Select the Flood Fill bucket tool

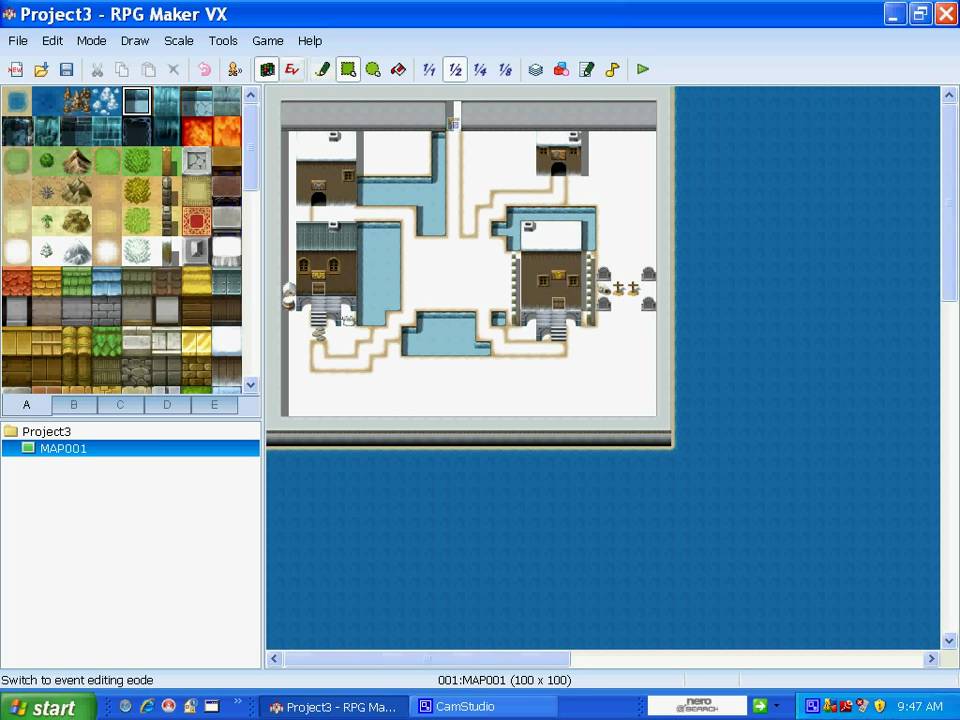[x=399, y=69]
